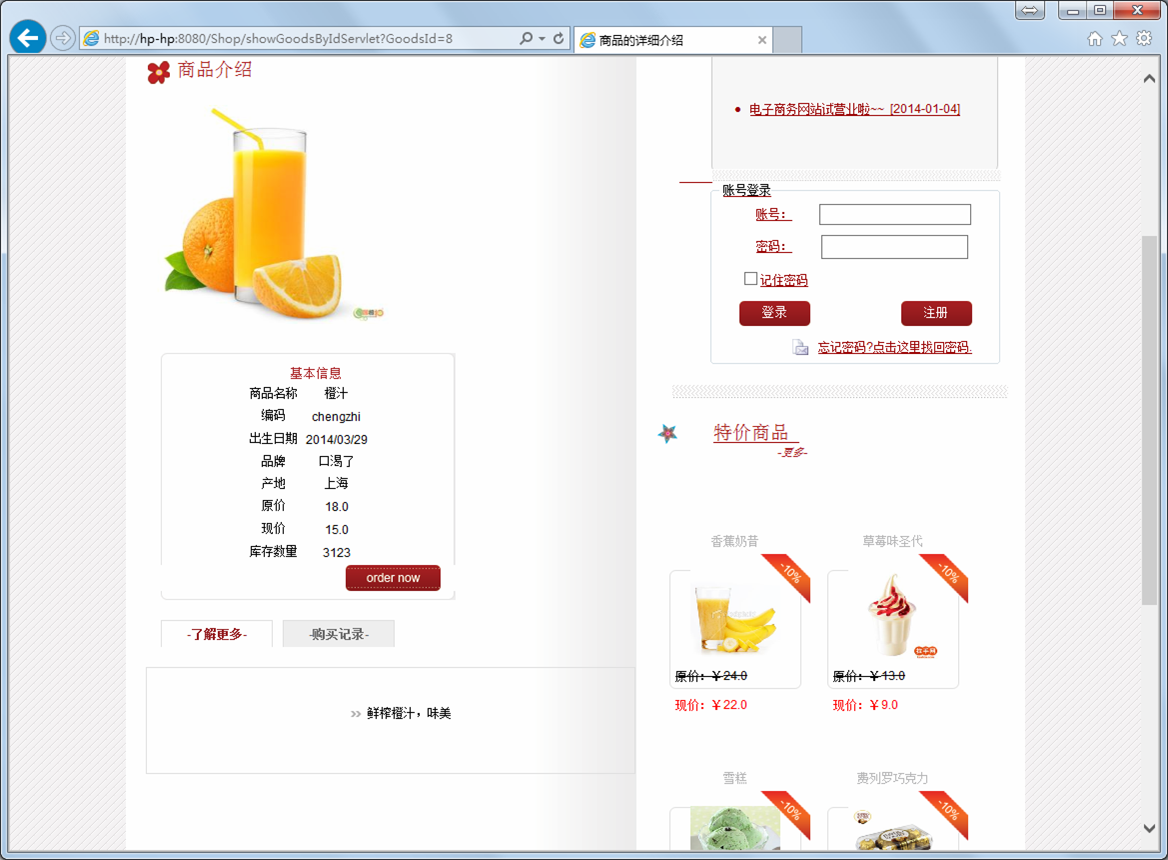Open the browser Home icon
The height and width of the screenshot is (860, 1168).
coord(1094,39)
